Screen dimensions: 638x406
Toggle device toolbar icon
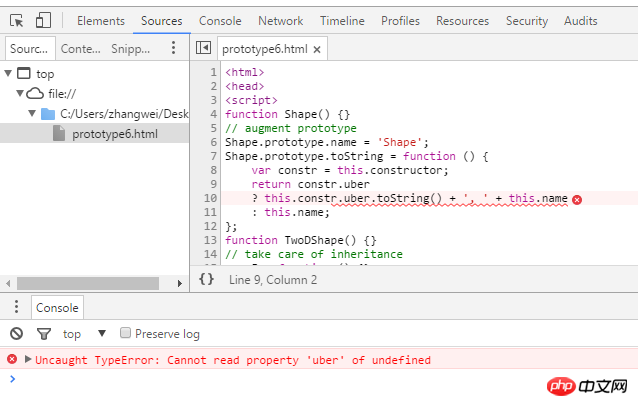[x=43, y=20]
